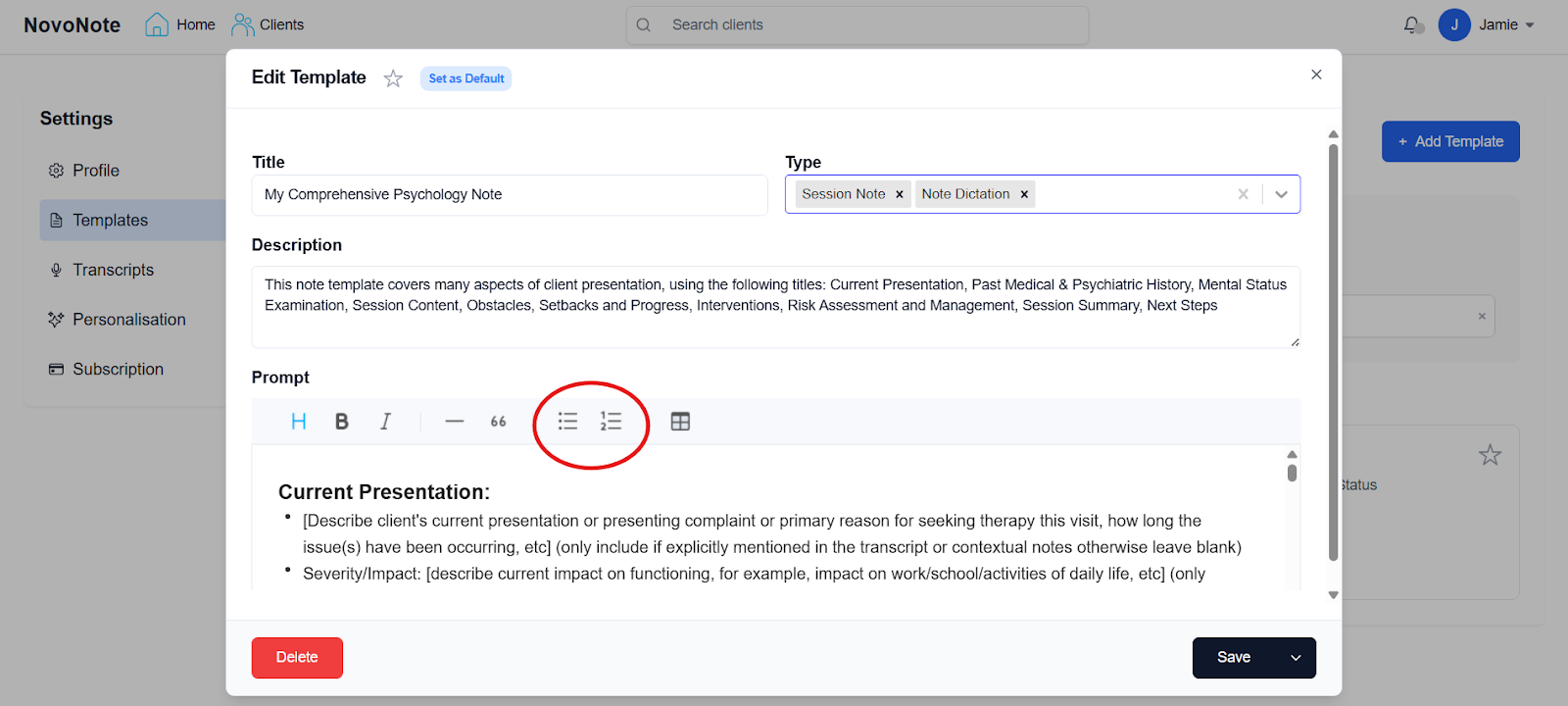Star the template as favorite
This screenshot has height=706, width=1568.
(393, 78)
